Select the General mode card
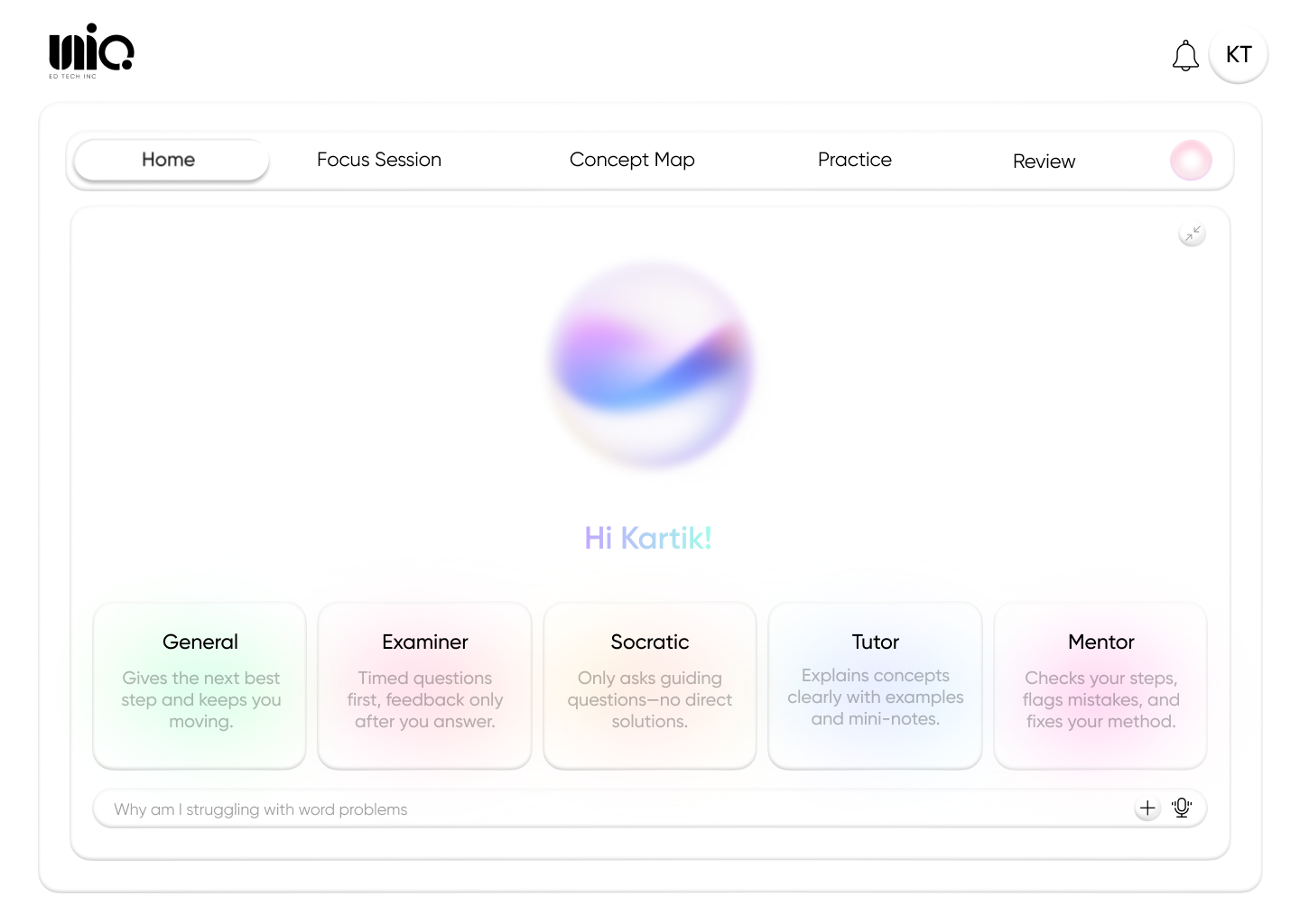1300x924 pixels. (199, 686)
